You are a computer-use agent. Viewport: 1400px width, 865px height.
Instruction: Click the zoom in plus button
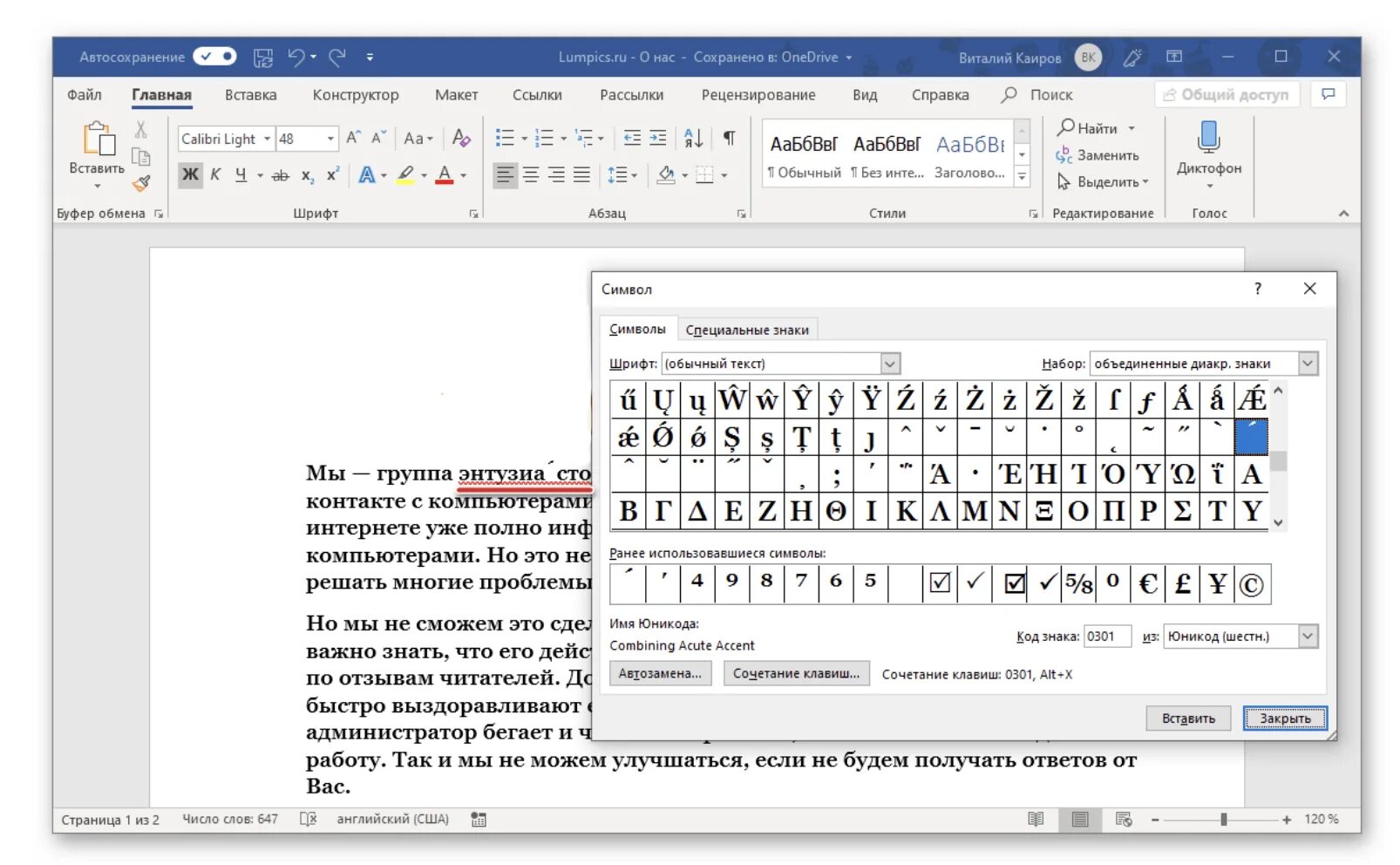tap(1287, 820)
